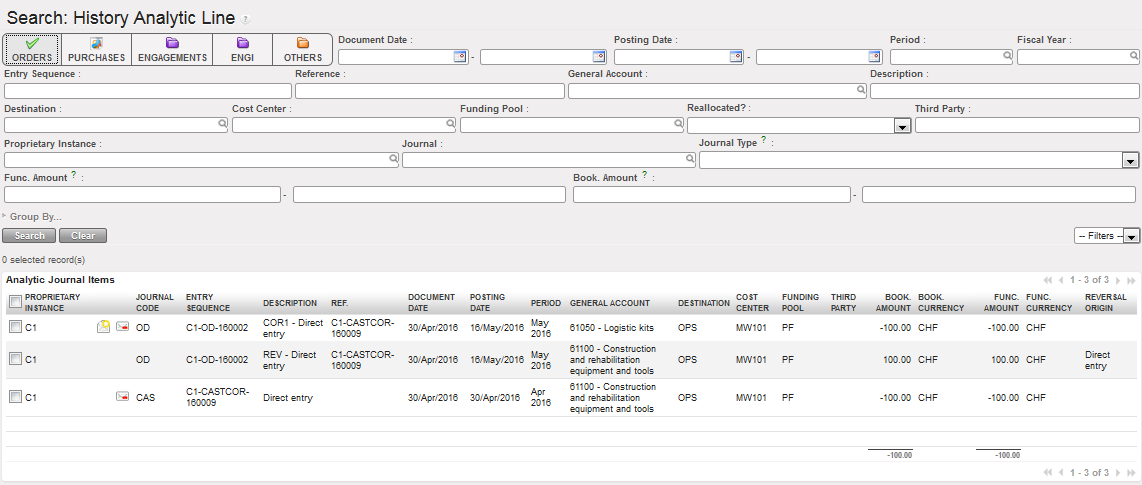Check the box for the COR1 entry row

(15, 327)
